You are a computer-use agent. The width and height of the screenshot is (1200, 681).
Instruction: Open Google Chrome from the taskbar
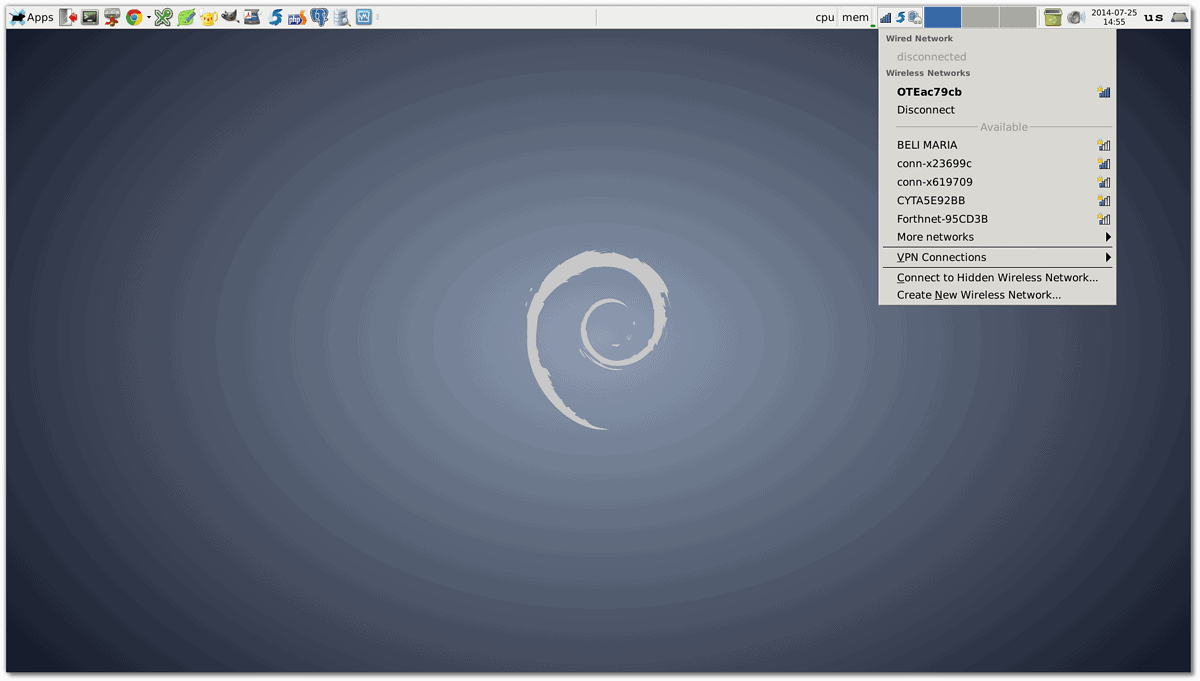point(135,17)
